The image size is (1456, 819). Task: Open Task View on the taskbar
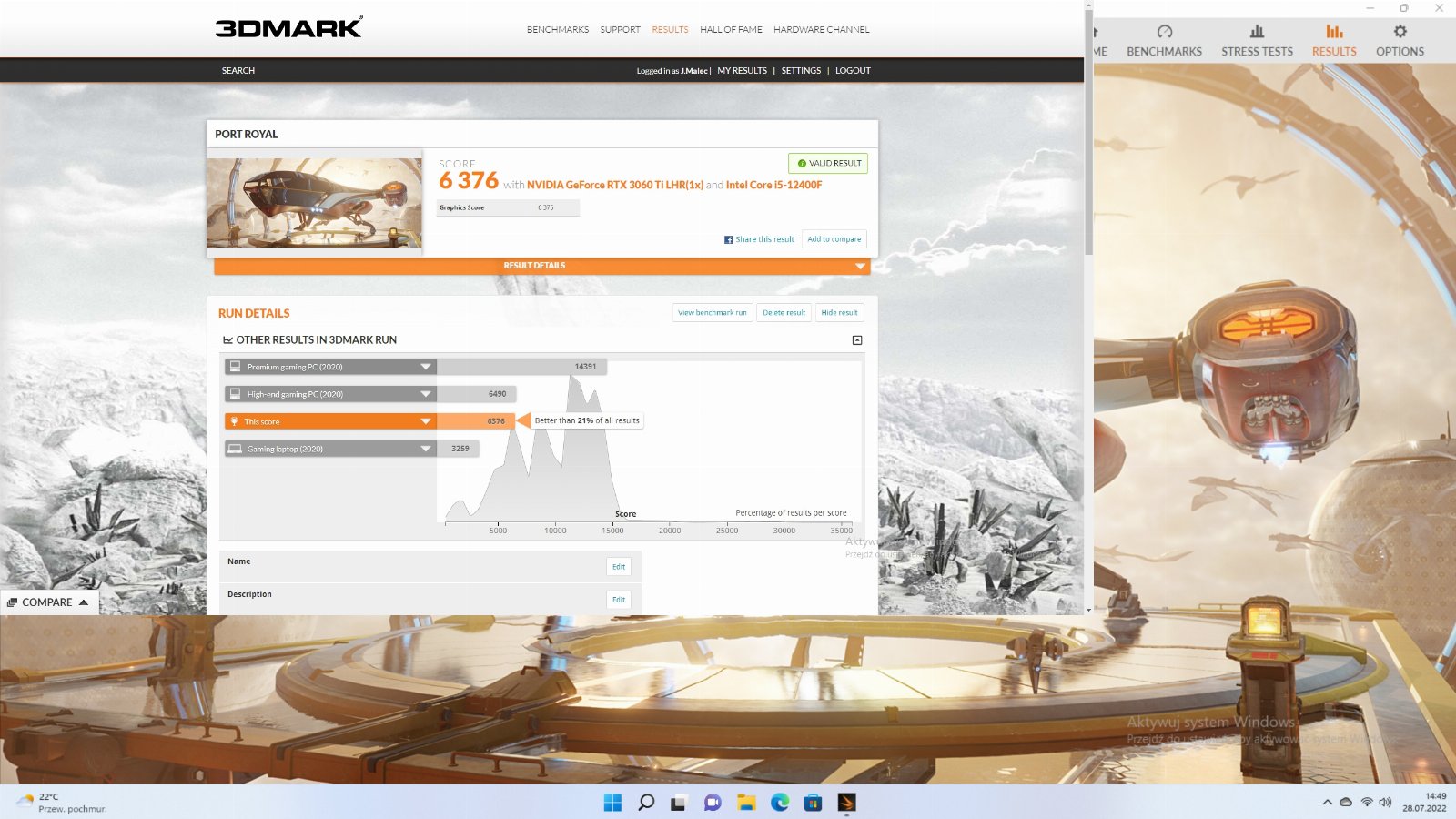(x=679, y=803)
